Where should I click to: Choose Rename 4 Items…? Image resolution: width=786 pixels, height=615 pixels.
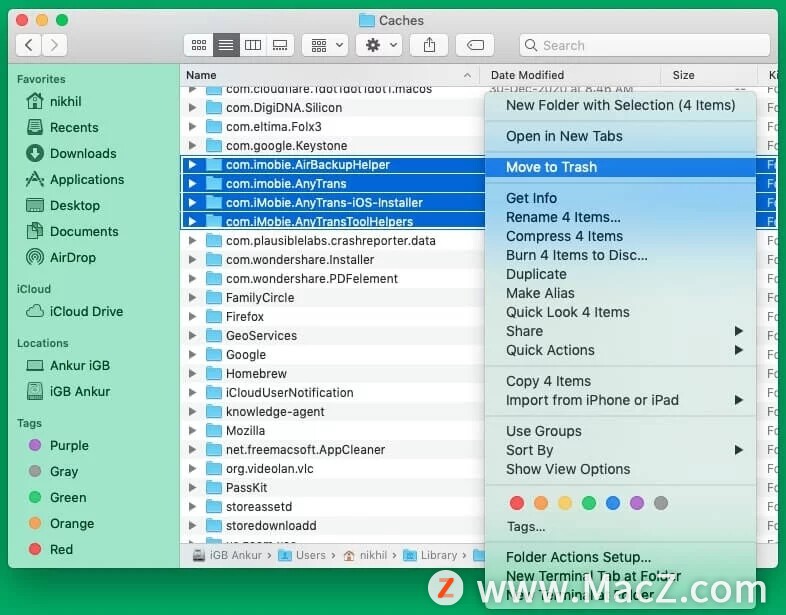click(x=621, y=218)
